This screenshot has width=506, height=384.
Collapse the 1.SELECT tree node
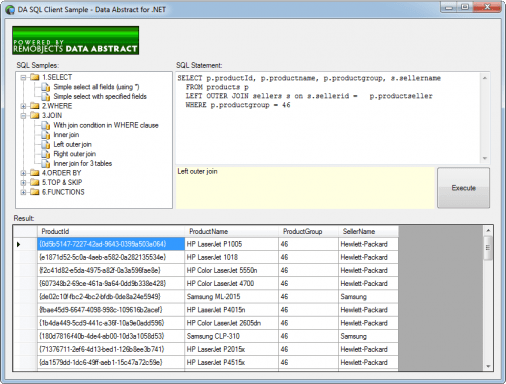23,78
